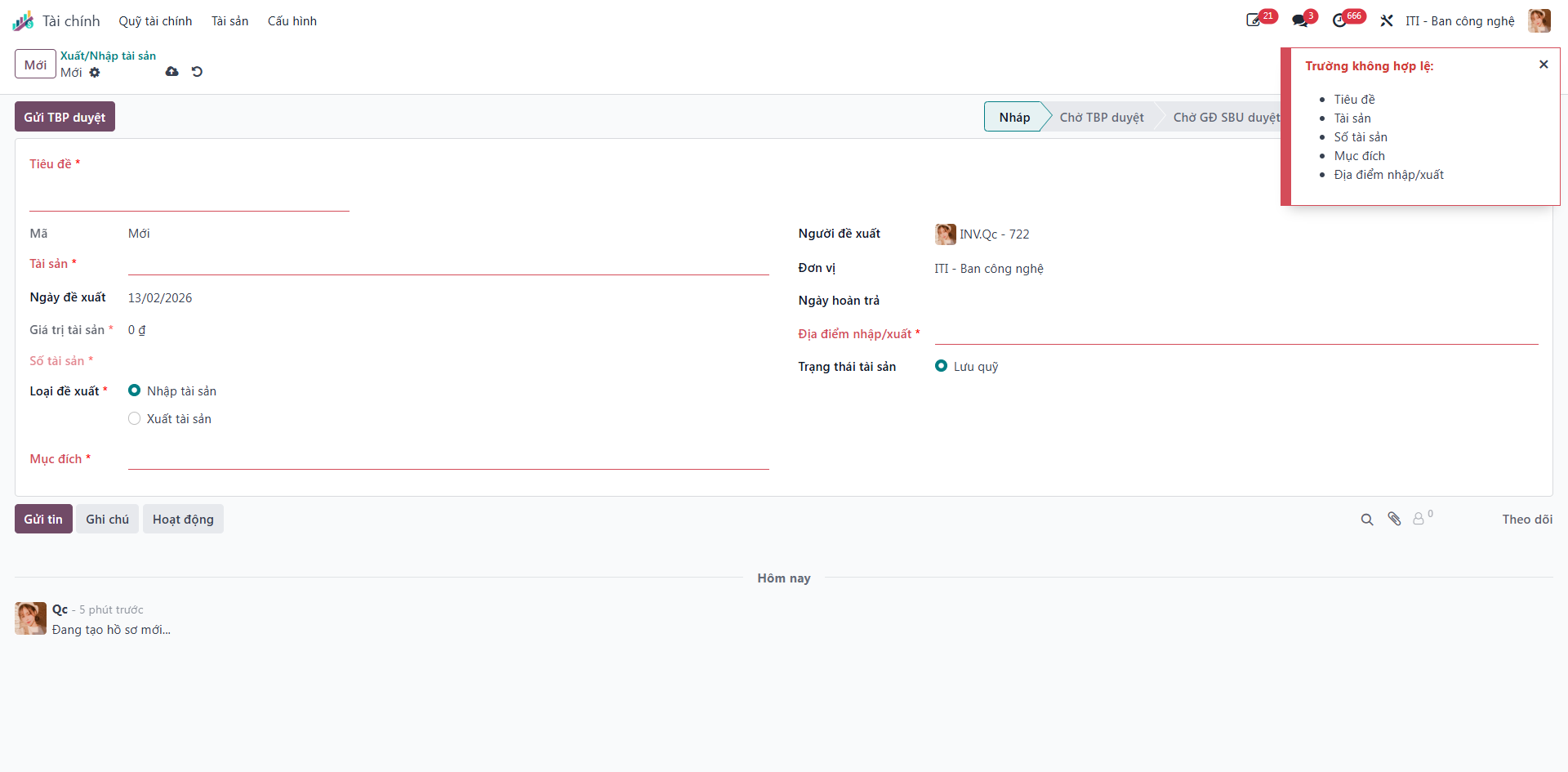Screen dimensions: 1568x772
Task: Close the invalid fields notification
Action: (x=1543, y=65)
